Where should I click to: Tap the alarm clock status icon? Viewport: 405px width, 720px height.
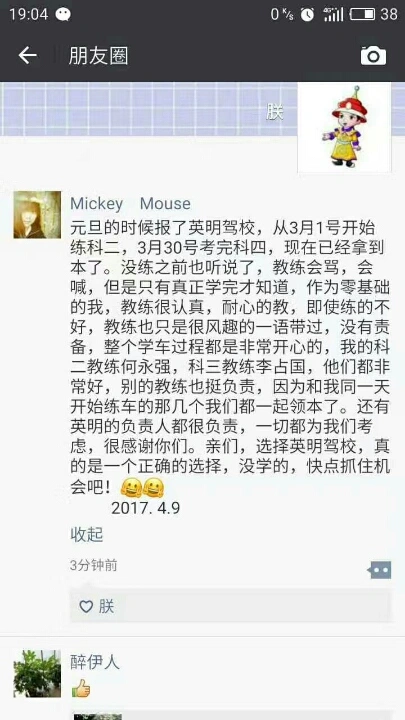point(307,14)
